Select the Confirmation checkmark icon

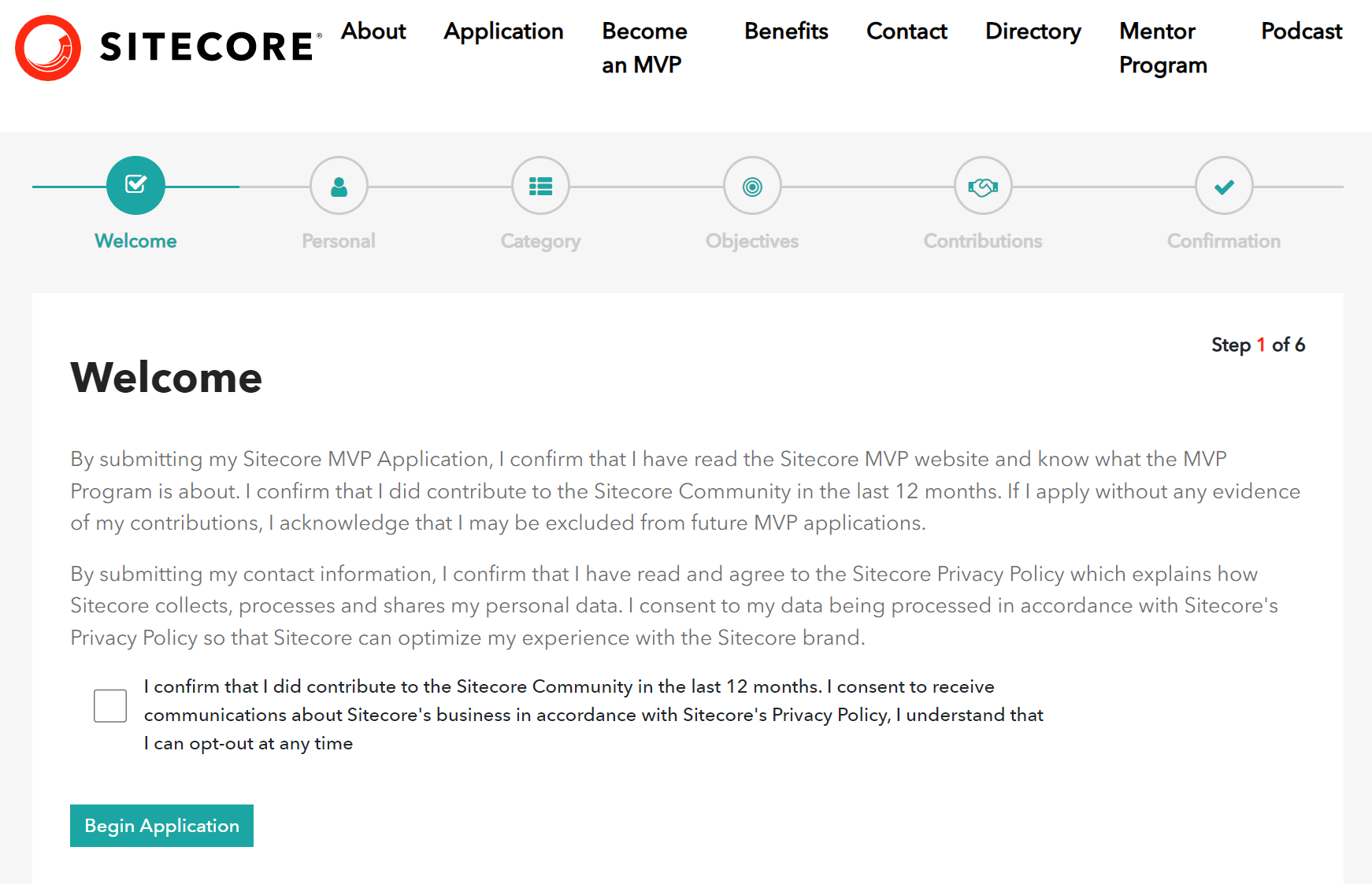click(1223, 186)
